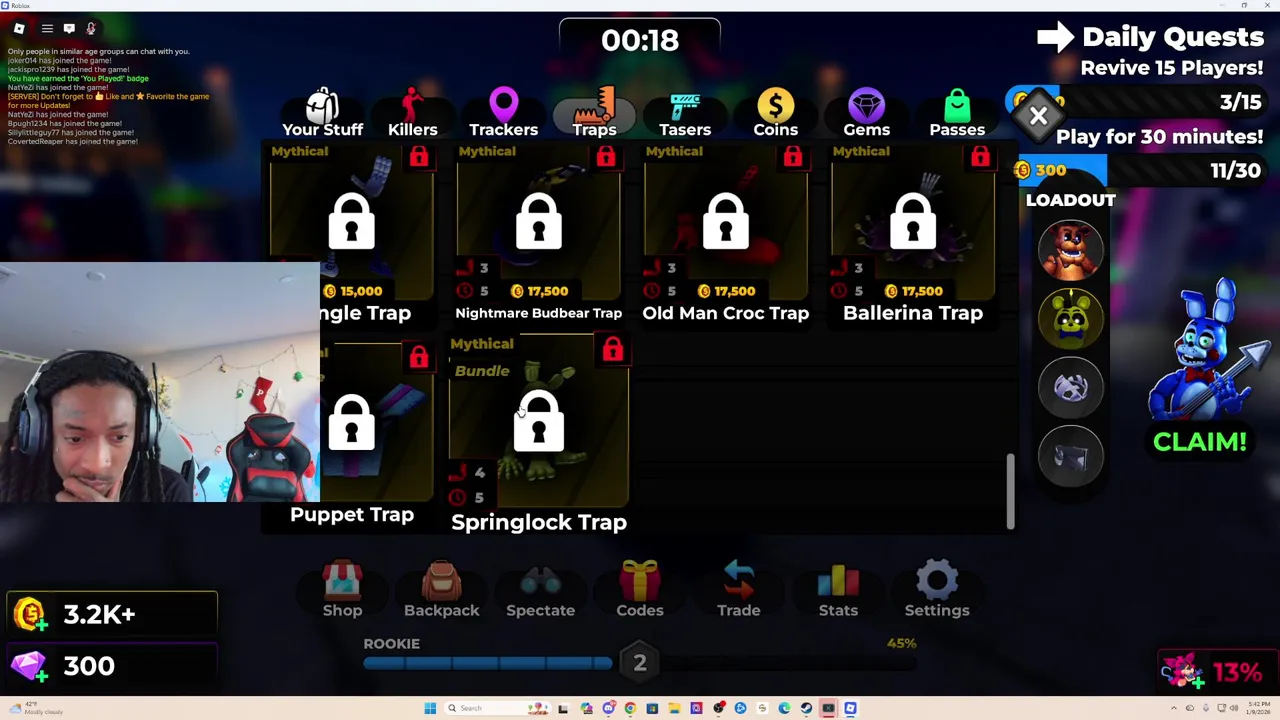Open the hamburger menu in Roblox top bar
1280x720 pixels.
pos(46,28)
